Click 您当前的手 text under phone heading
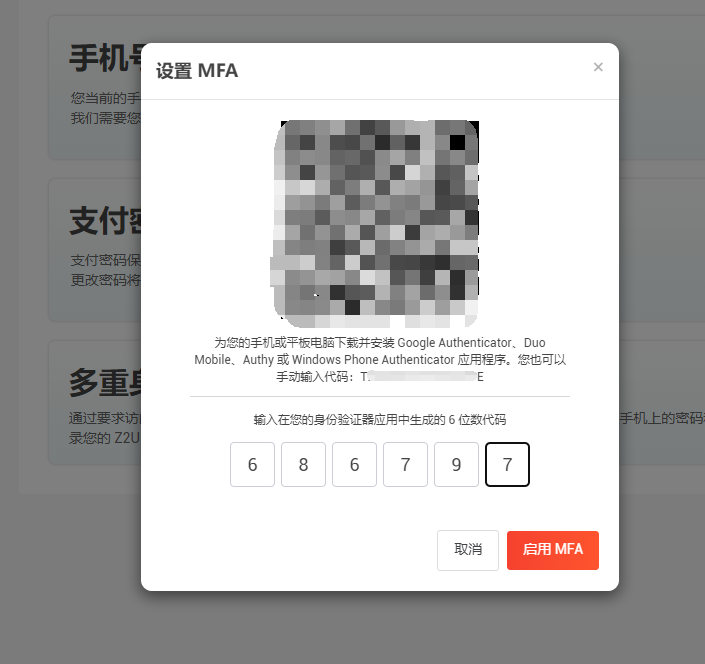 point(106,98)
